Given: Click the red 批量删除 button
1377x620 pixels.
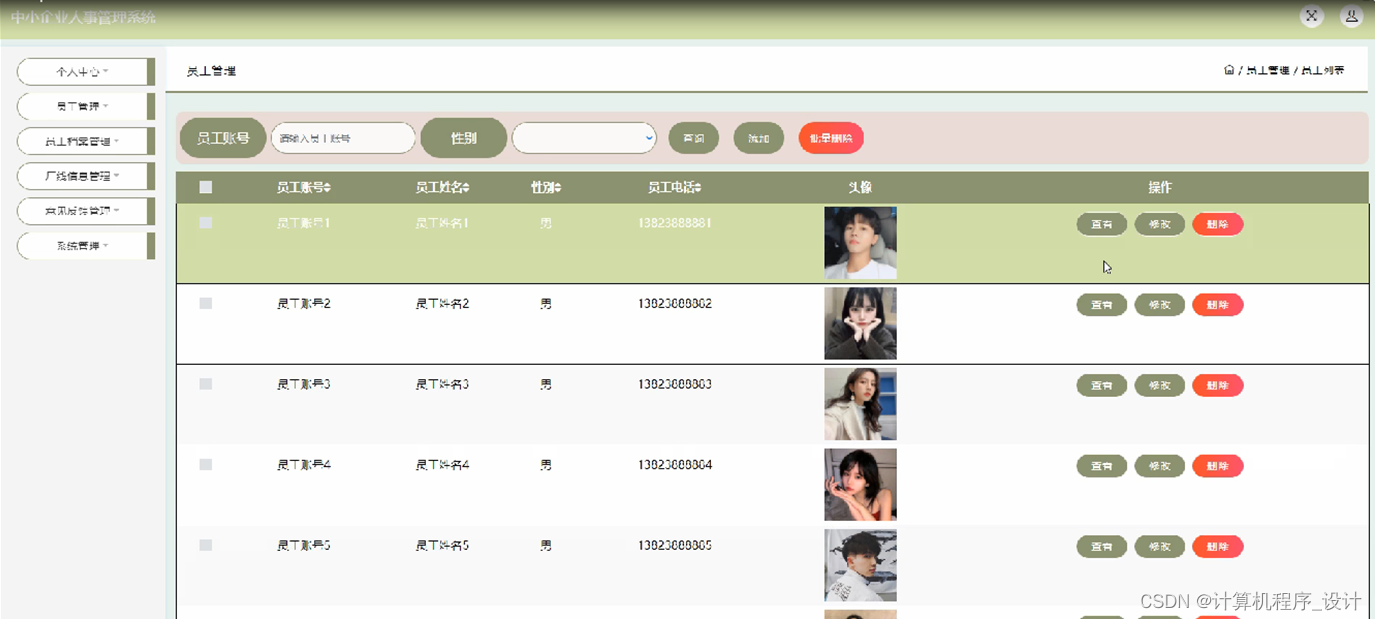Looking at the screenshot, I should click(x=831, y=138).
